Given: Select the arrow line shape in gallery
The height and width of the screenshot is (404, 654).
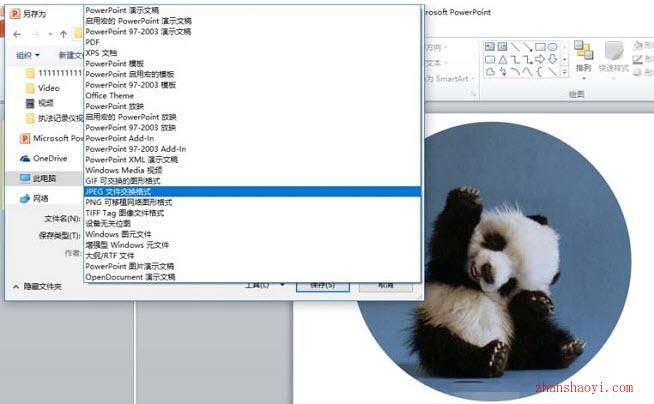Looking at the screenshot, I should [528, 47].
